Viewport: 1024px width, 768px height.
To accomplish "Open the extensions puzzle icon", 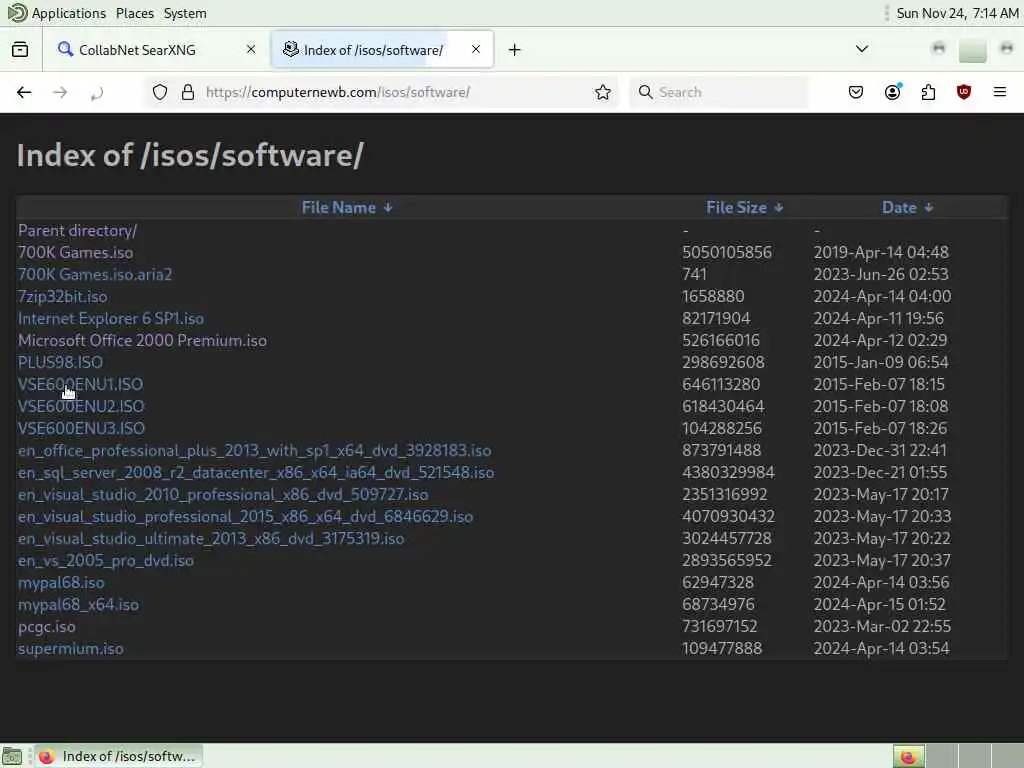I will click(x=928, y=92).
